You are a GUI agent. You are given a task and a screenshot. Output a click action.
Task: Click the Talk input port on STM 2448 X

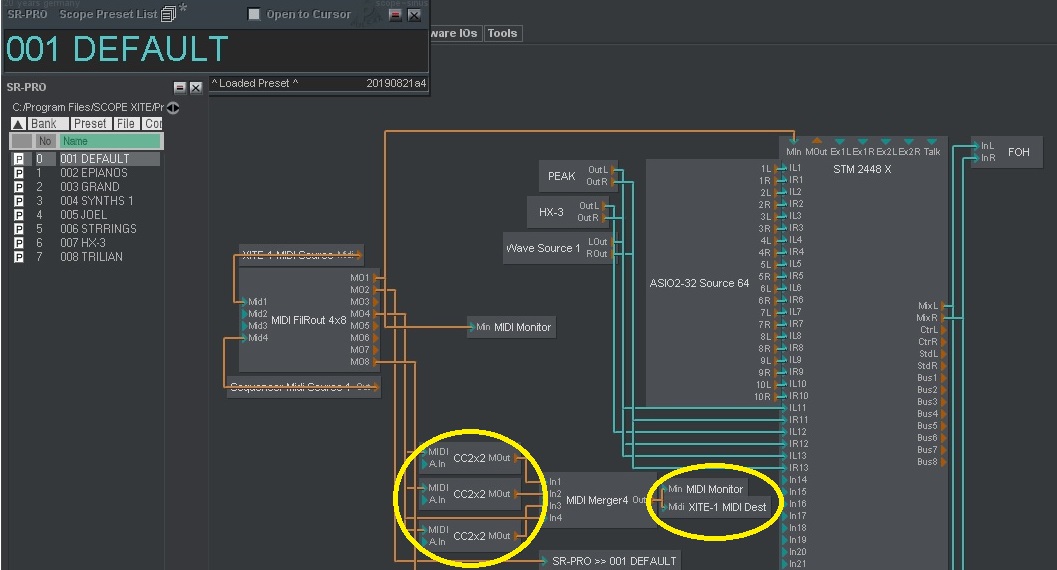(x=931, y=143)
